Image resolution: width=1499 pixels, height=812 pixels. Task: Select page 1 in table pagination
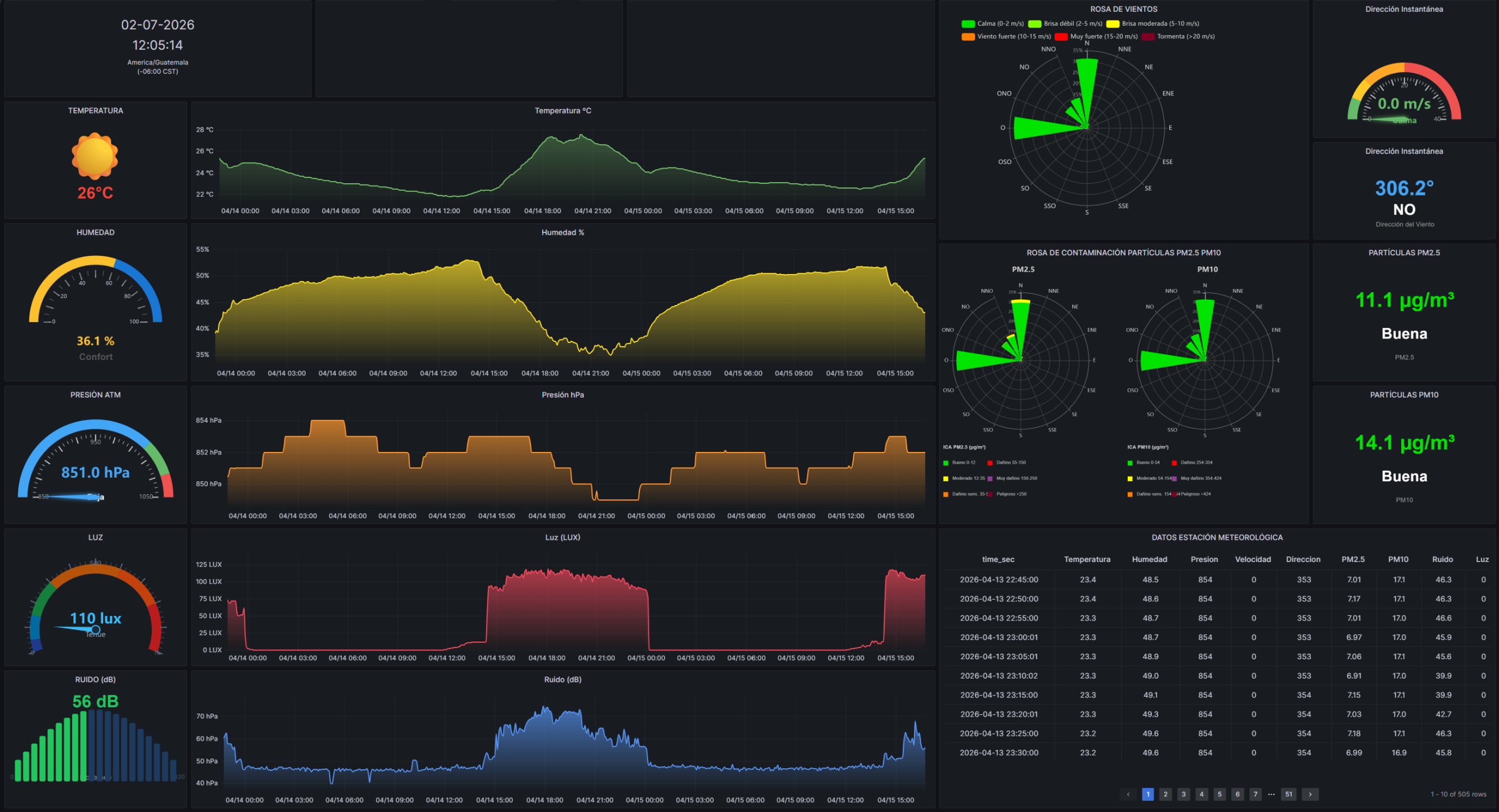(x=1148, y=794)
